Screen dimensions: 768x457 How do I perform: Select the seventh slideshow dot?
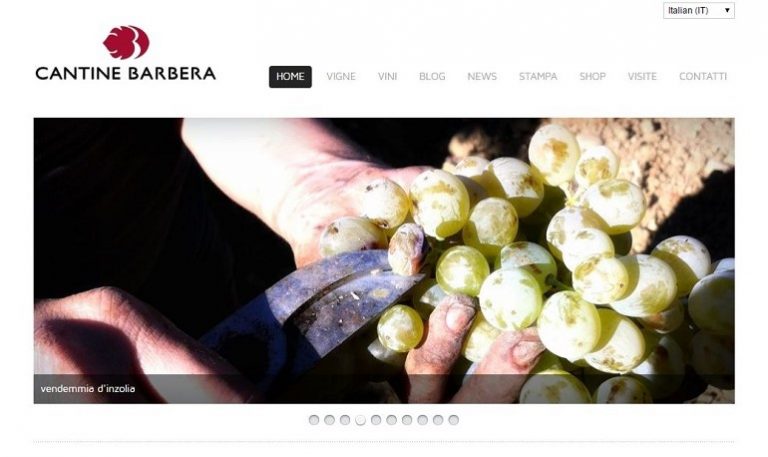coord(407,420)
